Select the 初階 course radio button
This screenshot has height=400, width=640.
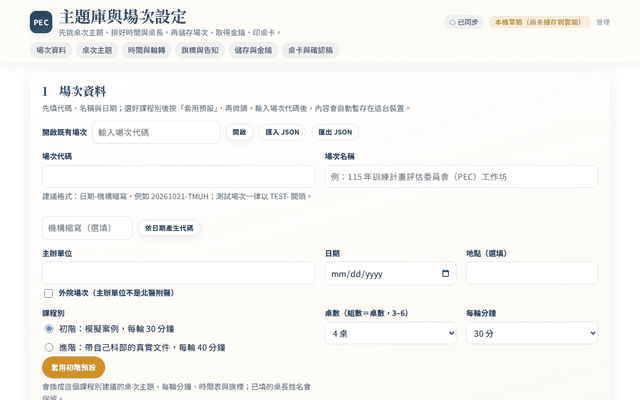click(49, 329)
